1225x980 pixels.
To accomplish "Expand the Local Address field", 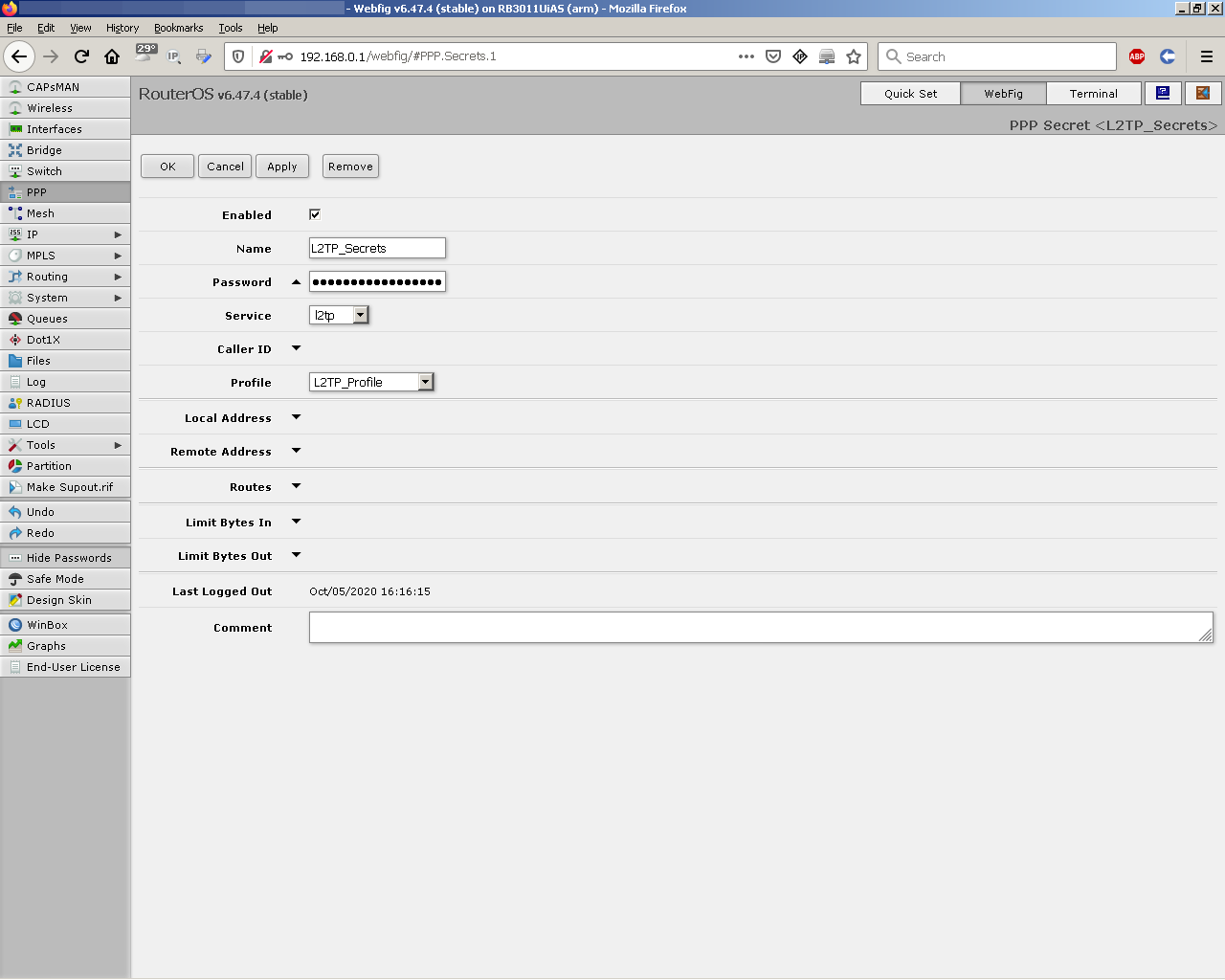I will [296, 417].
